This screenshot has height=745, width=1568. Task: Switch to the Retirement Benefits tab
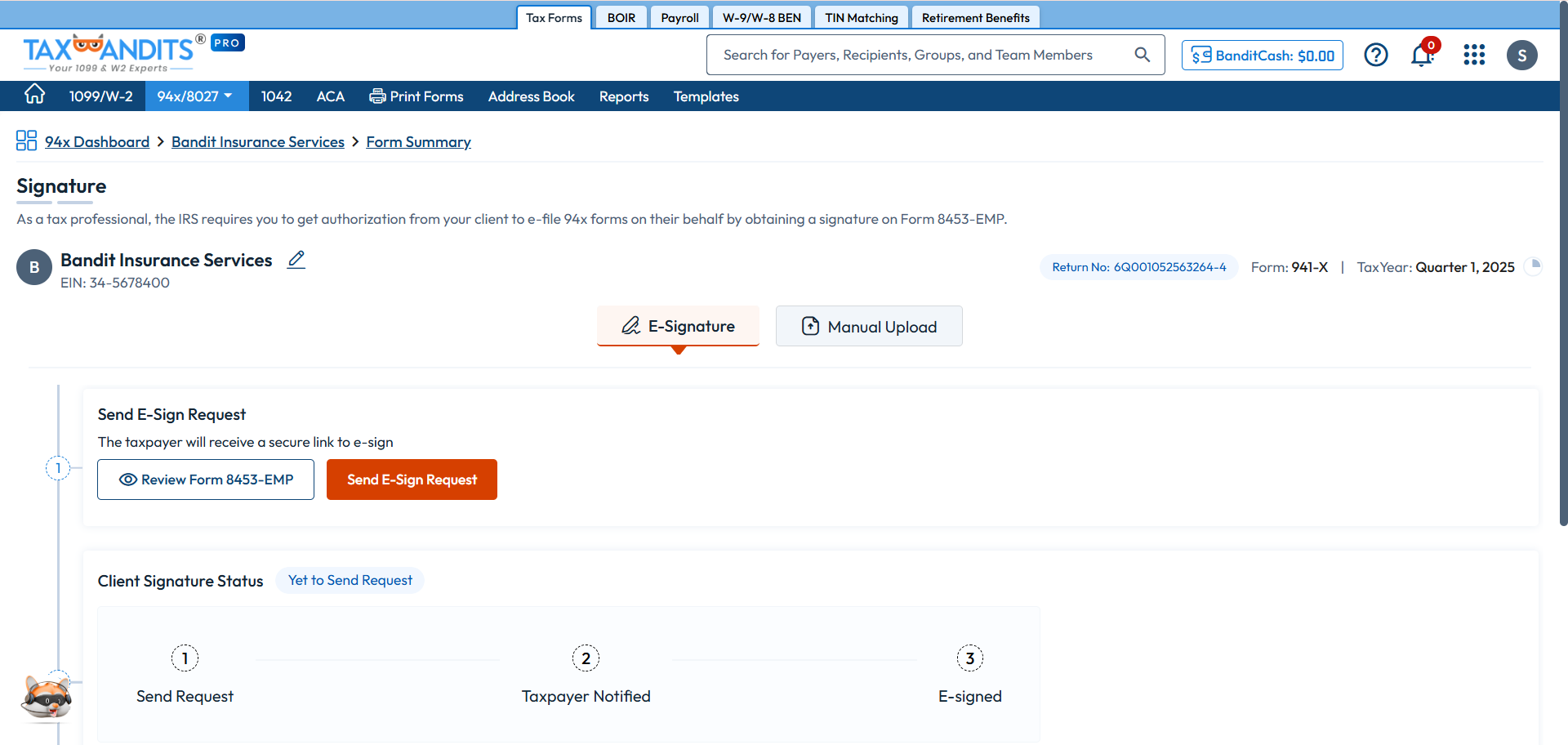click(976, 17)
